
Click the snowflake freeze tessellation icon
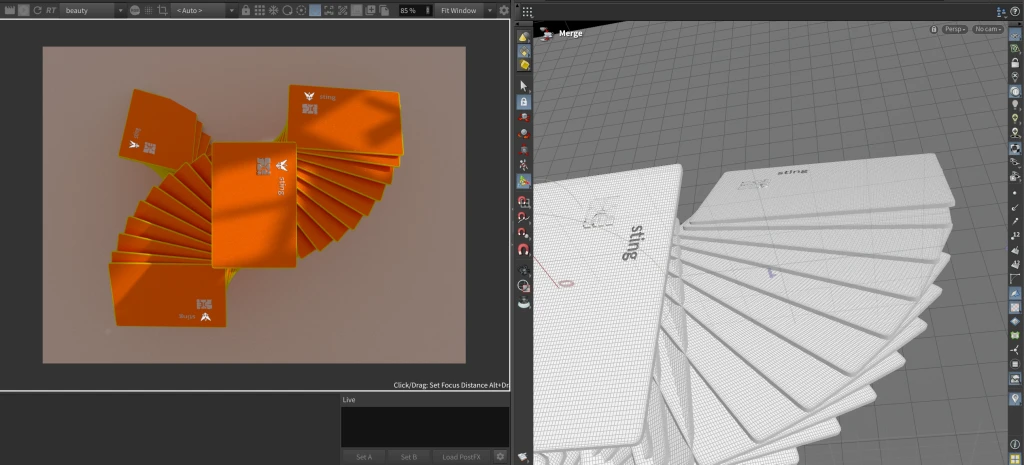tap(273, 10)
